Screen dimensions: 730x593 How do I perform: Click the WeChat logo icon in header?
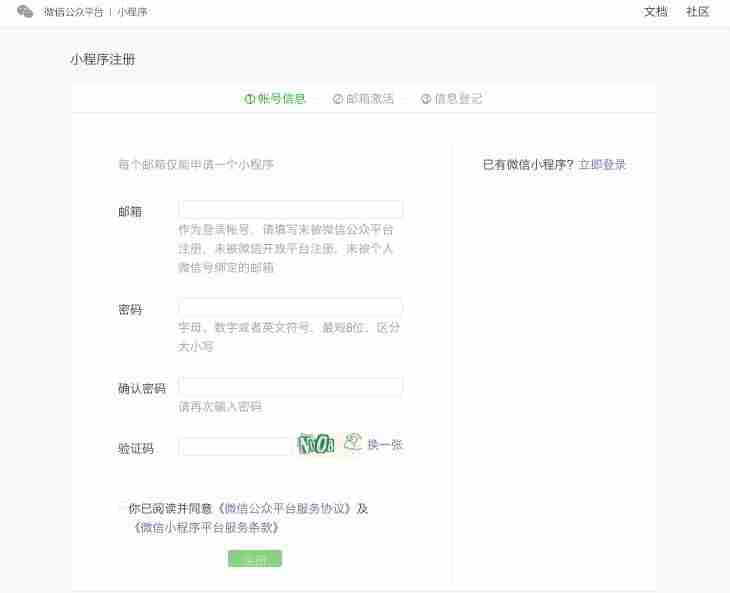point(25,12)
